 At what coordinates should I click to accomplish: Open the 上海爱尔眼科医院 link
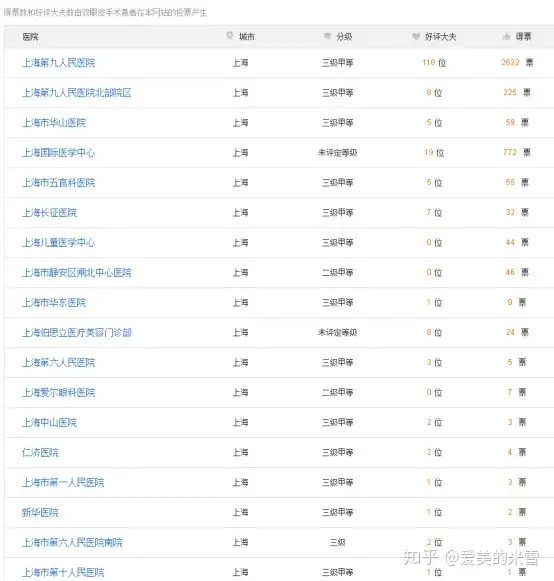59,392
